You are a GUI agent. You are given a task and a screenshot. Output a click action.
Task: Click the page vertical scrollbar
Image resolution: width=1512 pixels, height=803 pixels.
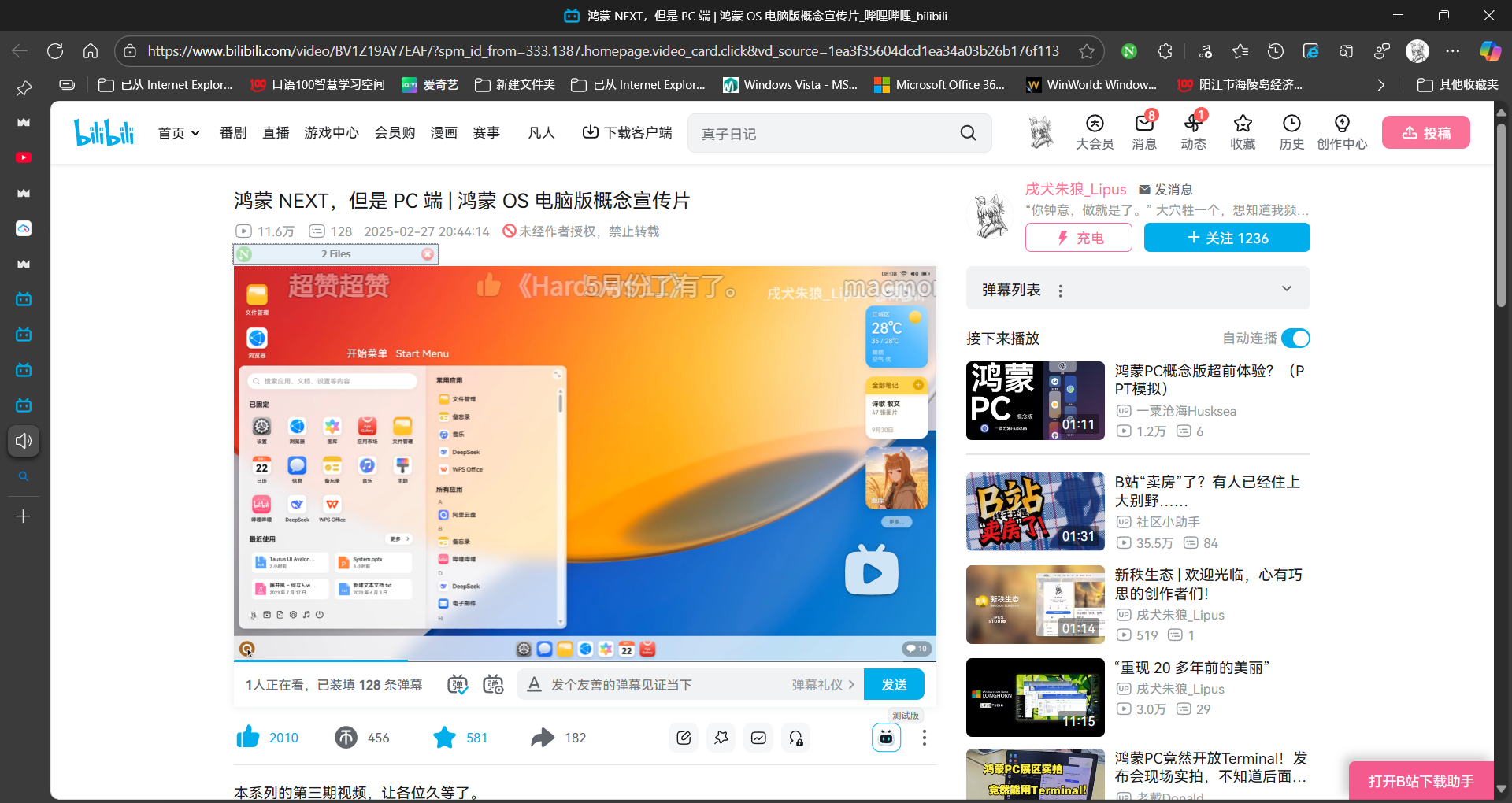pyautogui.click(x=1501, y=214)
